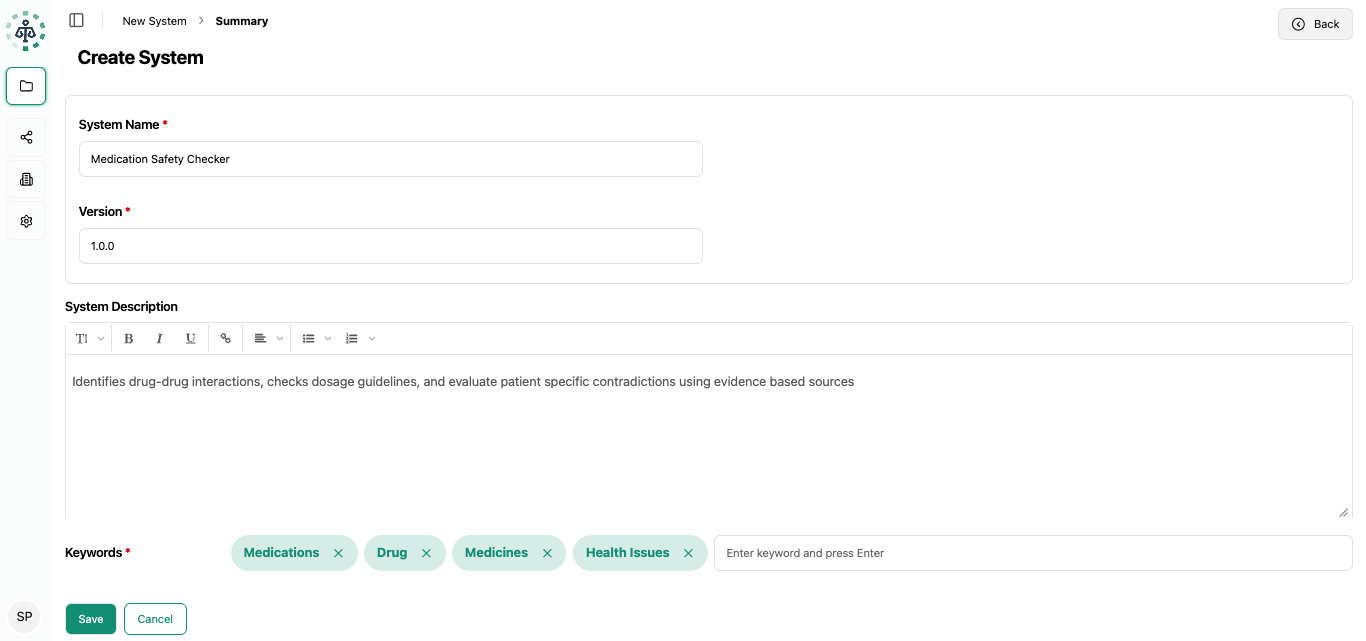Open the text size dropdown
This screenshot has width=1366, height=641.
89,339
